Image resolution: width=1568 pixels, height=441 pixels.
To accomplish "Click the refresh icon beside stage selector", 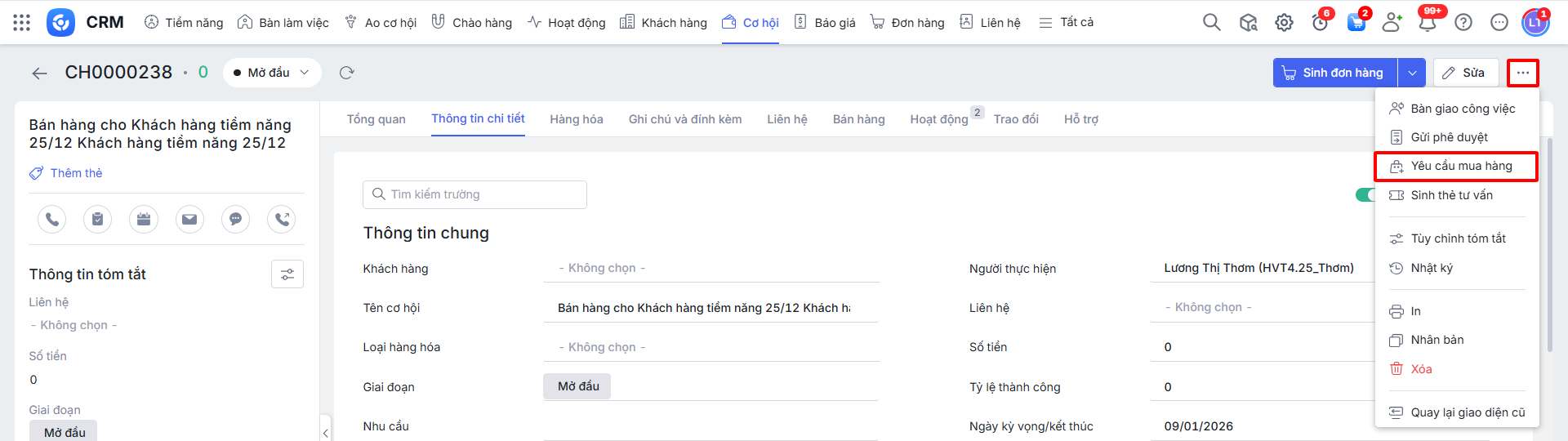I will point(346,73).
